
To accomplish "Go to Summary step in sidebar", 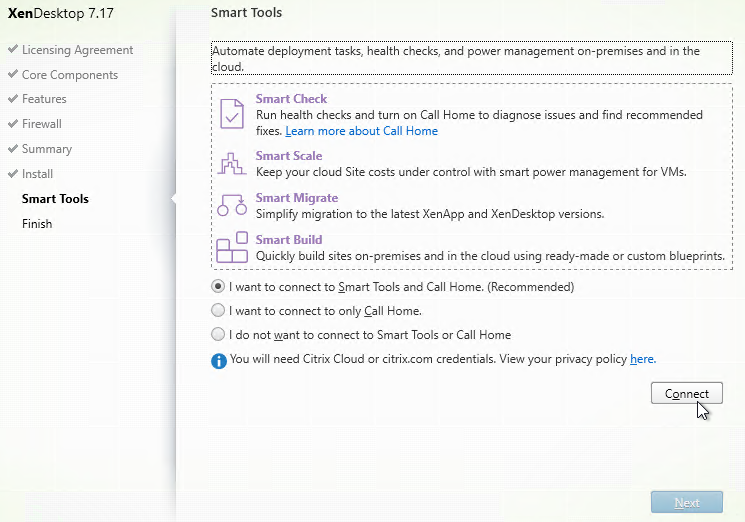I will tap(47, 149).
